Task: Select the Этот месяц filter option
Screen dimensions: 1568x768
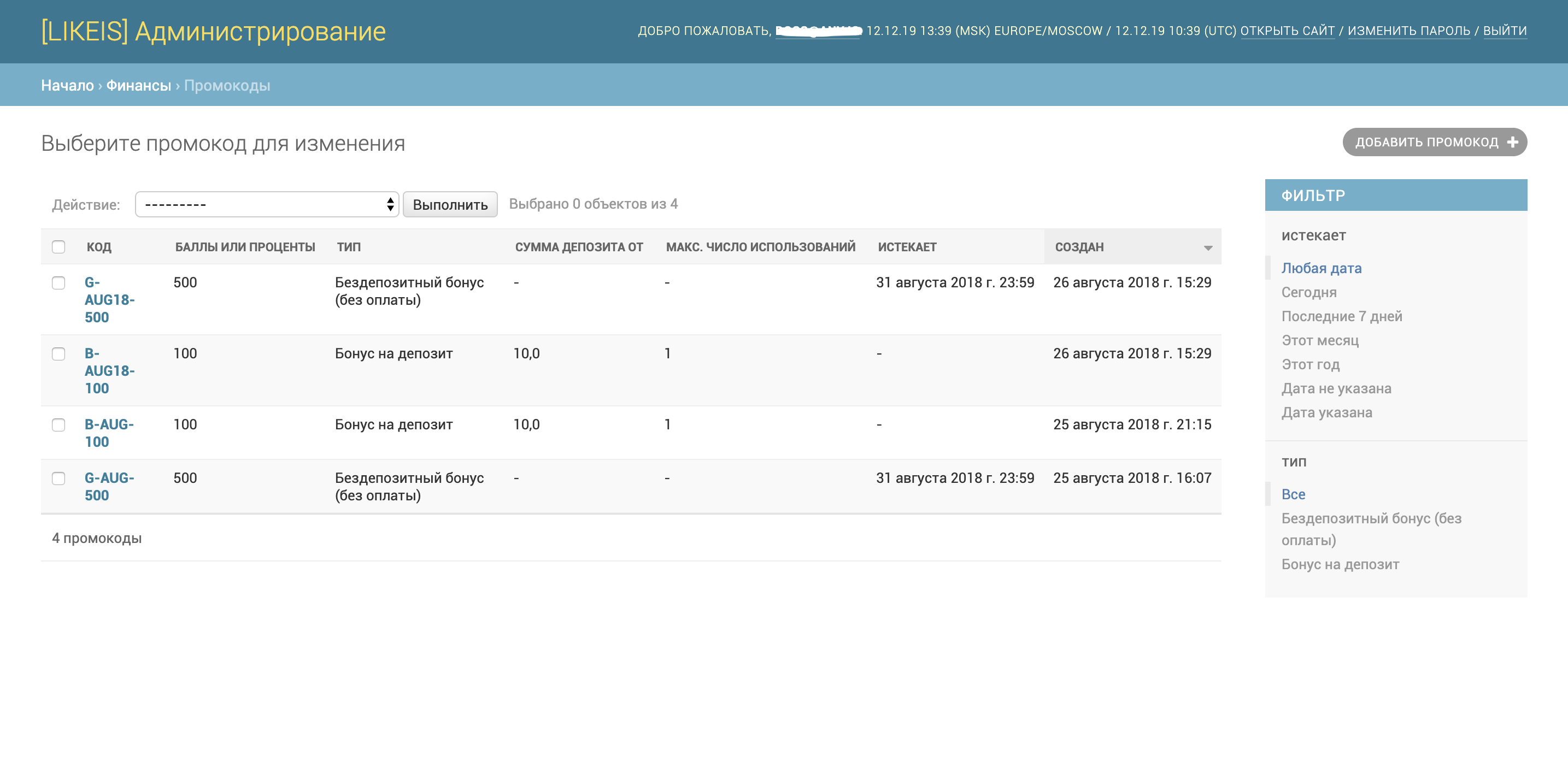Action: coord(1320,340)
